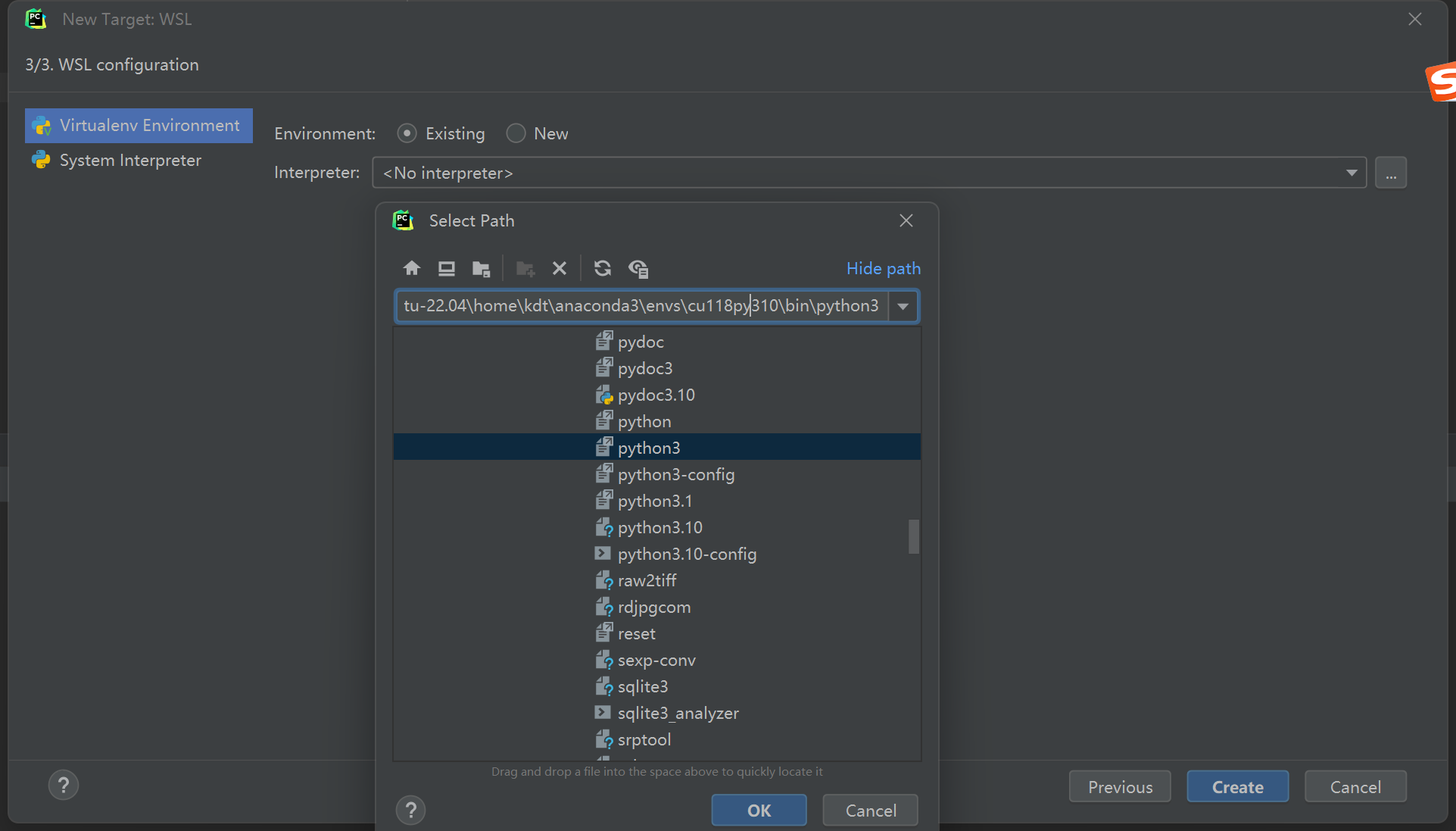Cancel the Select Path dialog

(x=871, y=811)
